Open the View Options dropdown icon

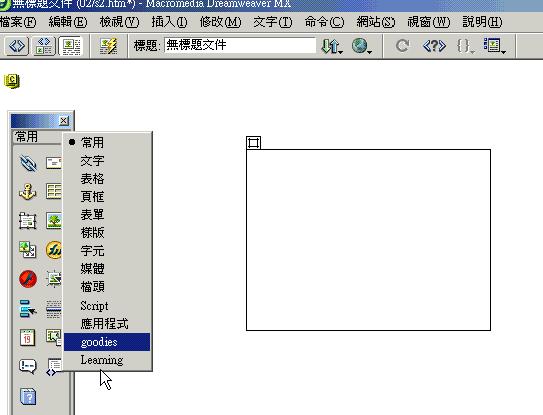click(x=495, y=46)
